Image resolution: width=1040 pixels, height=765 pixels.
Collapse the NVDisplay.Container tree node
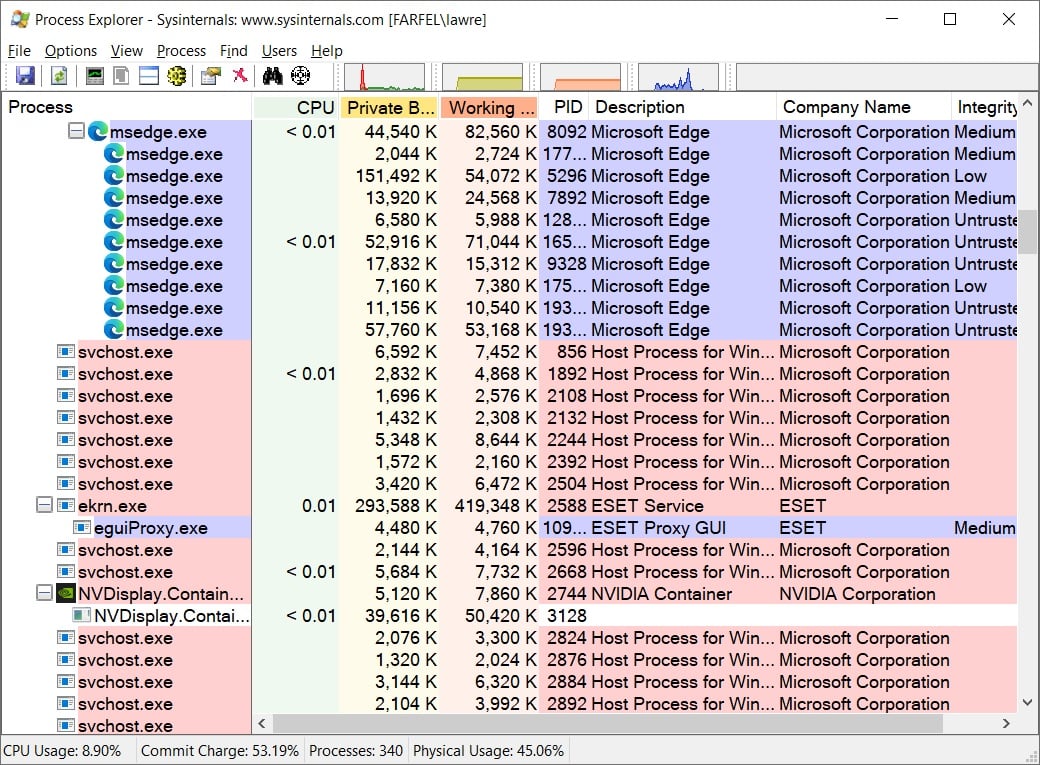click(44, 593)
